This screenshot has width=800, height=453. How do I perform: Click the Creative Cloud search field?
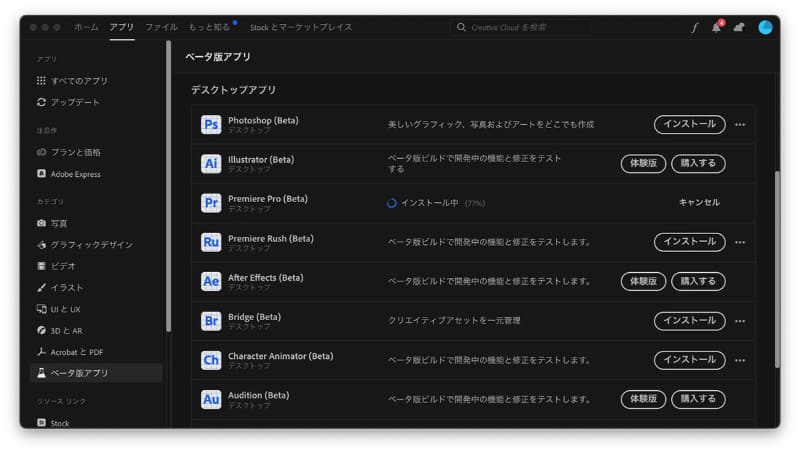click(521, 27)
